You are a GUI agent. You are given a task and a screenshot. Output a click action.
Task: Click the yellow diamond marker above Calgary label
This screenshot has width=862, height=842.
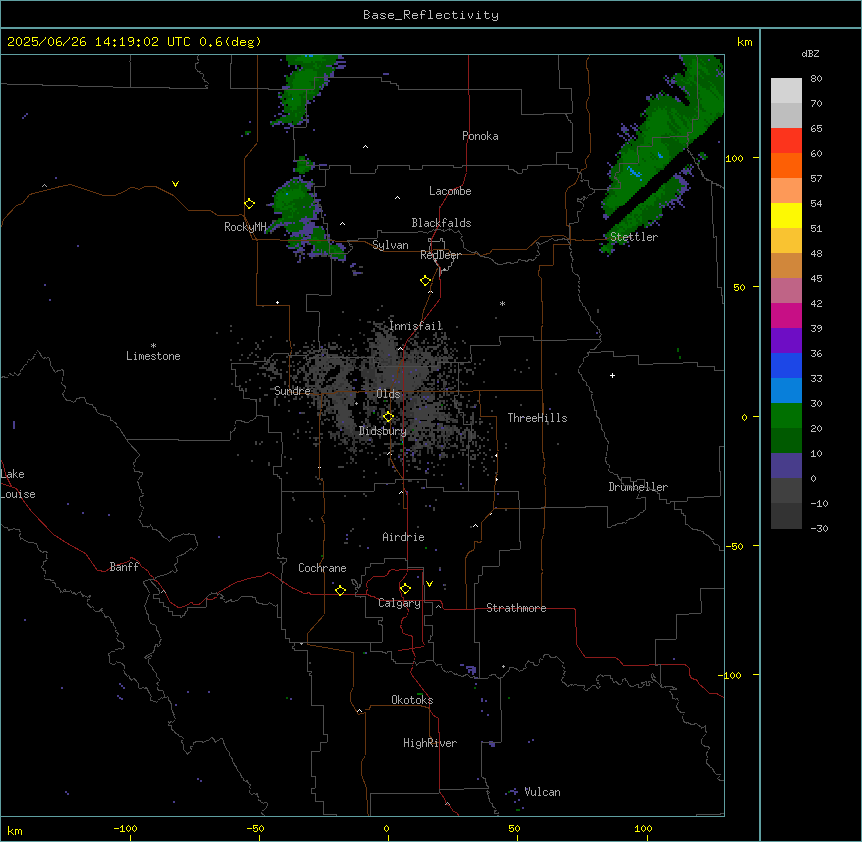(405, 589)
